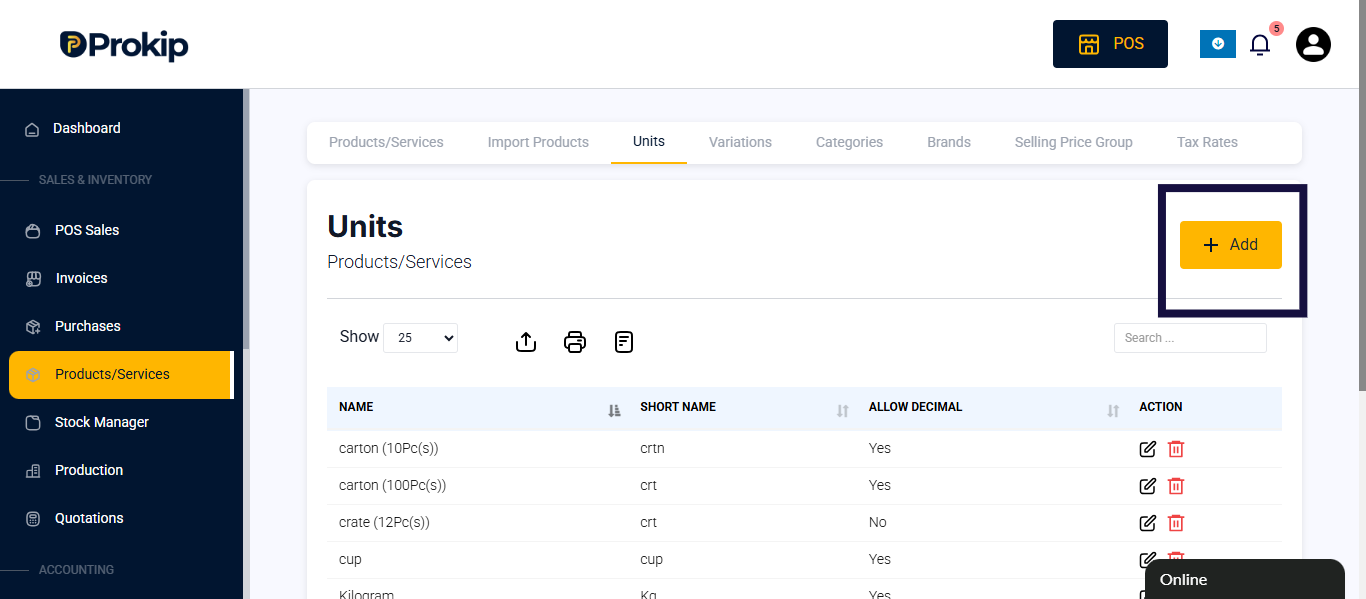Edit the carton (10Pc(s)) unit
The image size is (1366, 599).
tap(1148, 449)
